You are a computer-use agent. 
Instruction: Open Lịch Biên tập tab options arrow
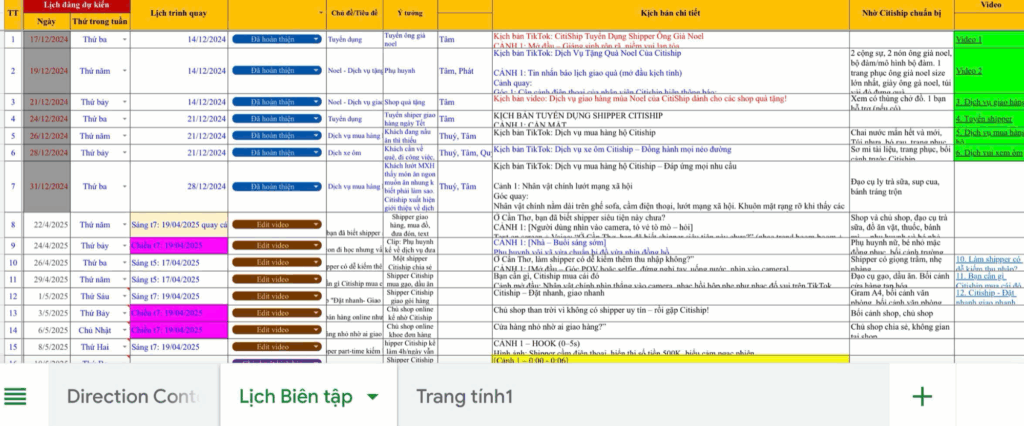coord(372,397)
